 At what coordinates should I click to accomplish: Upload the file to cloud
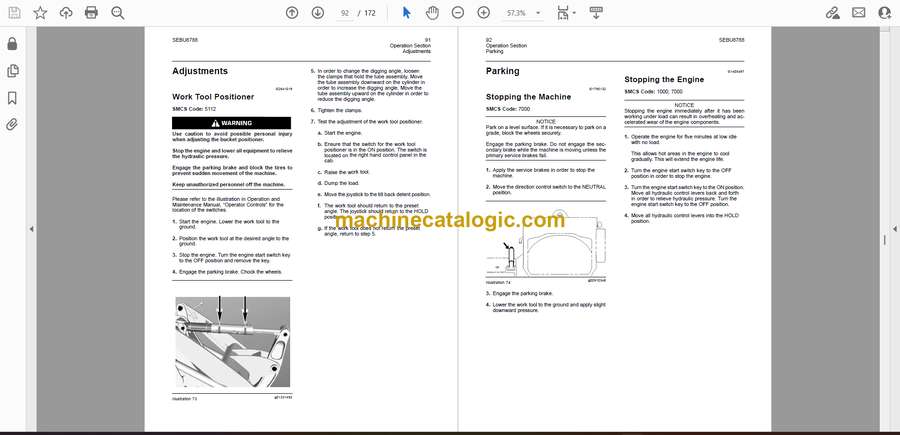point(66,13)
